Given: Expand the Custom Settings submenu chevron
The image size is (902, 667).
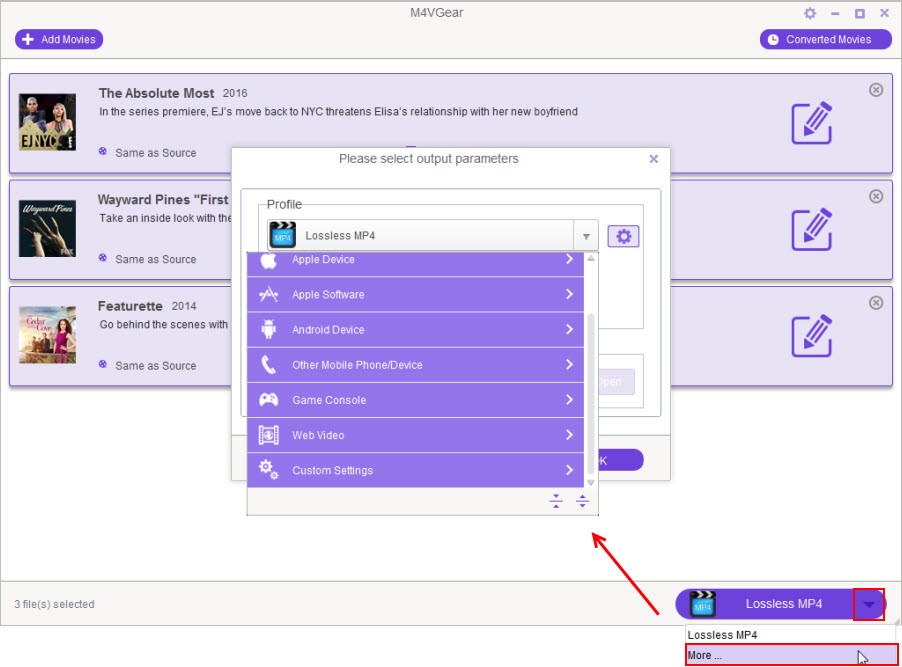Looking at the screenshot, I should click(x=569, y=470).
